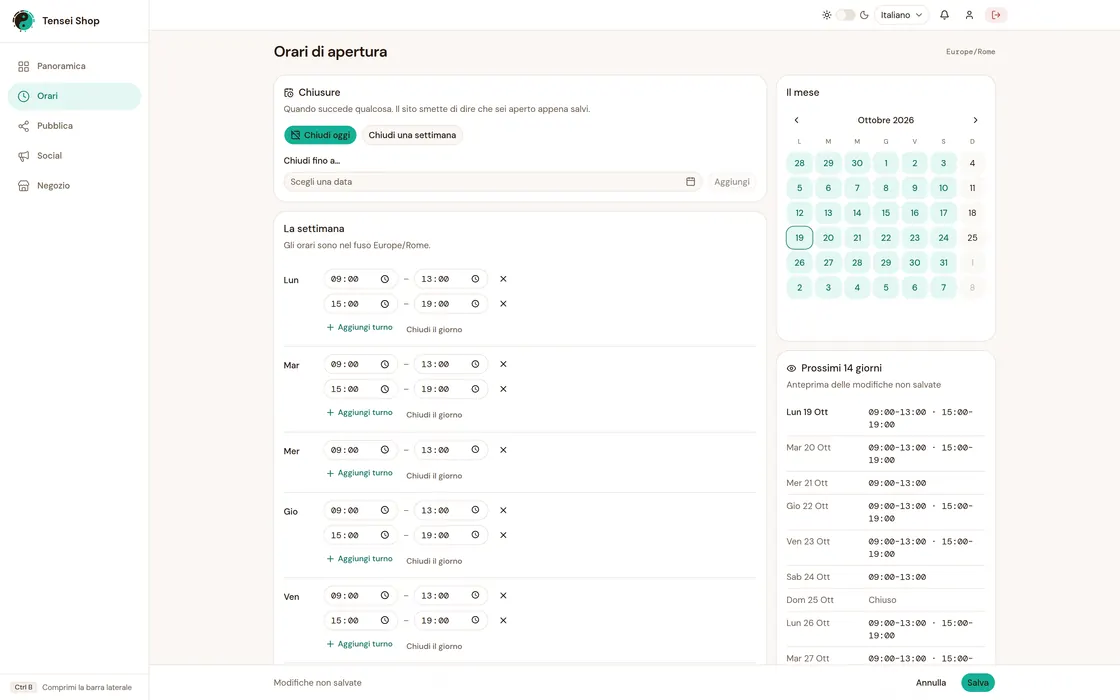This screenshot has height=700, width=1120.
Task: Open calendar picker in Scegli una data field
Action: tap(690, 182)
